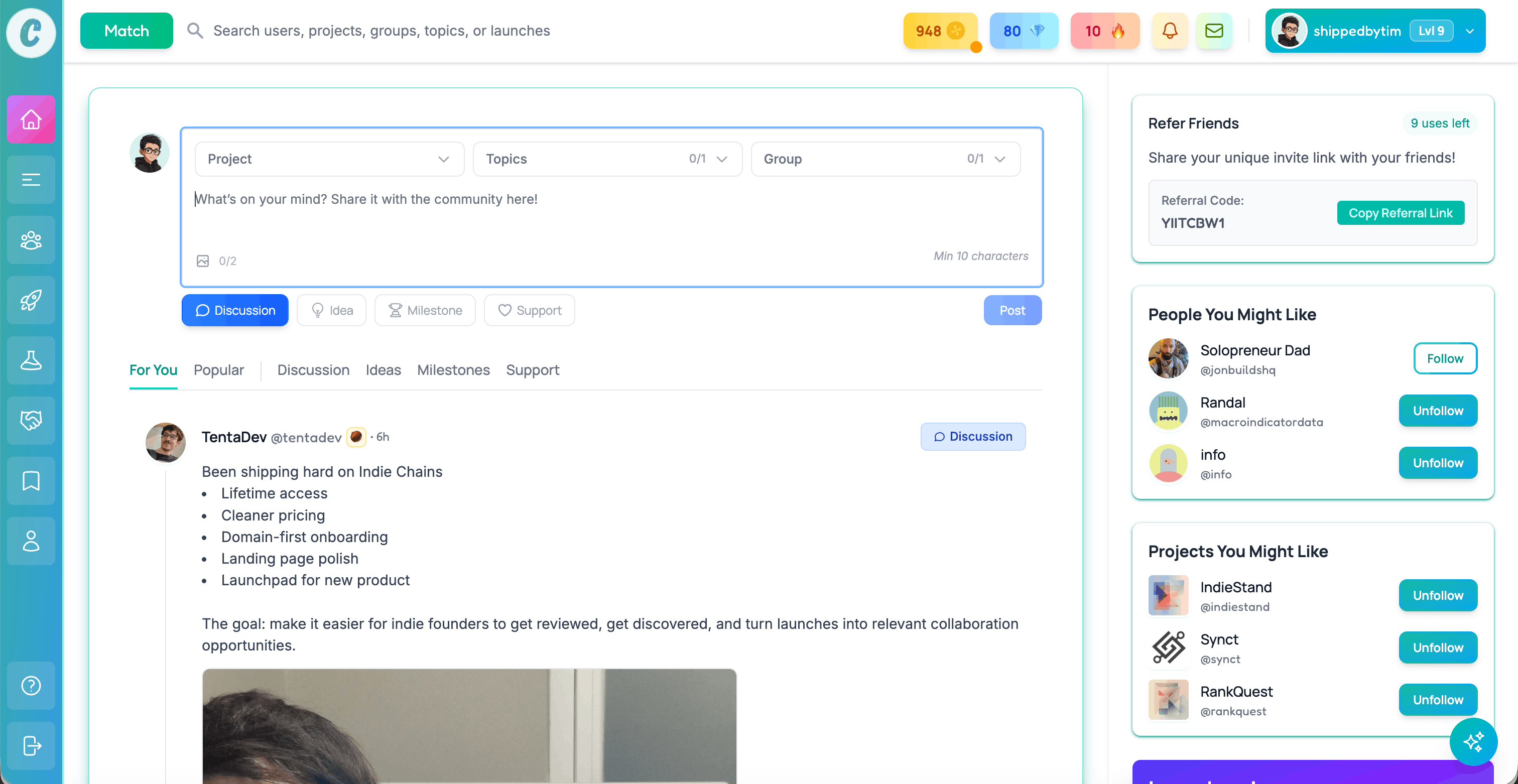Viewport: 1518px width, 784px height.
Task: Open the messages envelope icon
Action: tap(1214, 31)
